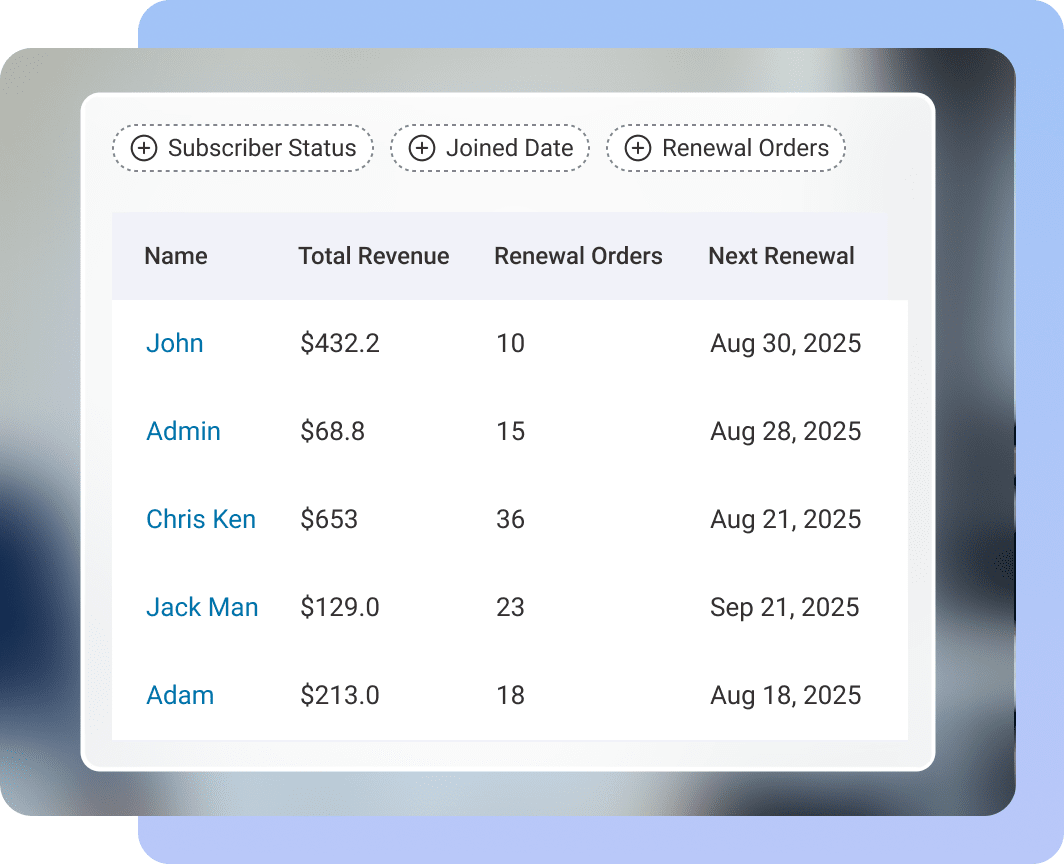Click Adam's next renewal date Aug 18
This screenshot has width=1064, height=864.
click(785, 695)
